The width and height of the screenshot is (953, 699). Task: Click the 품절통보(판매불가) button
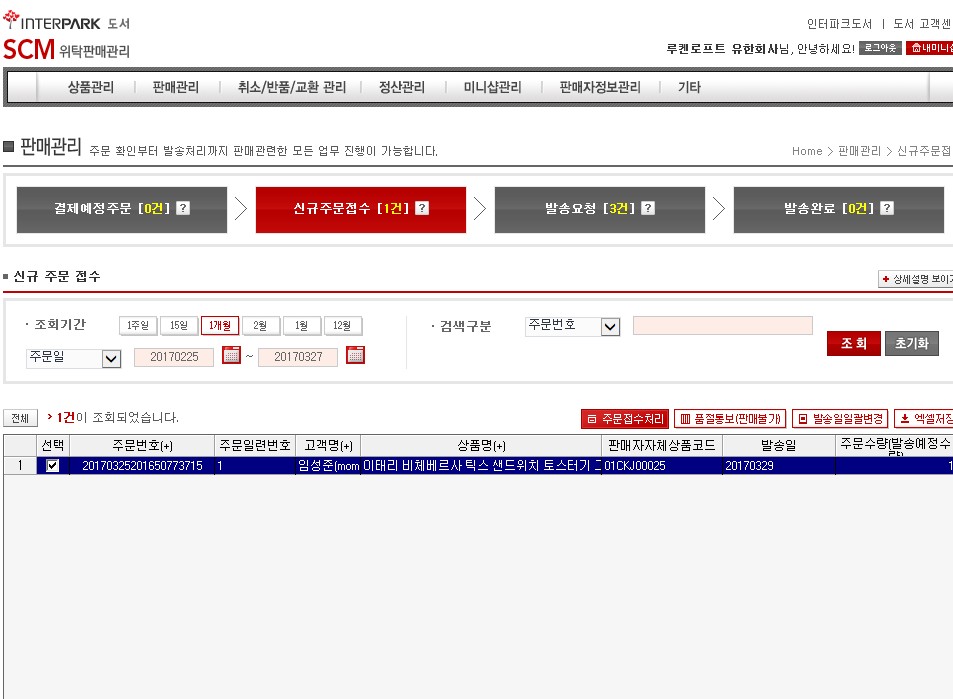pos(730,419)
